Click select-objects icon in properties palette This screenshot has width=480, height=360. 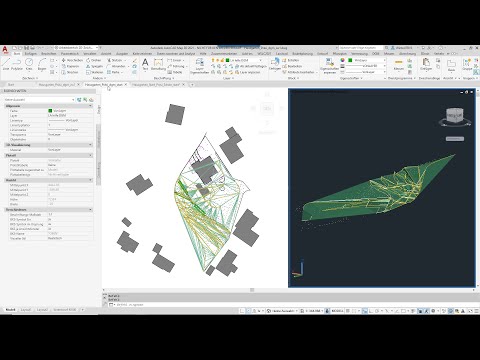[85, 100]
